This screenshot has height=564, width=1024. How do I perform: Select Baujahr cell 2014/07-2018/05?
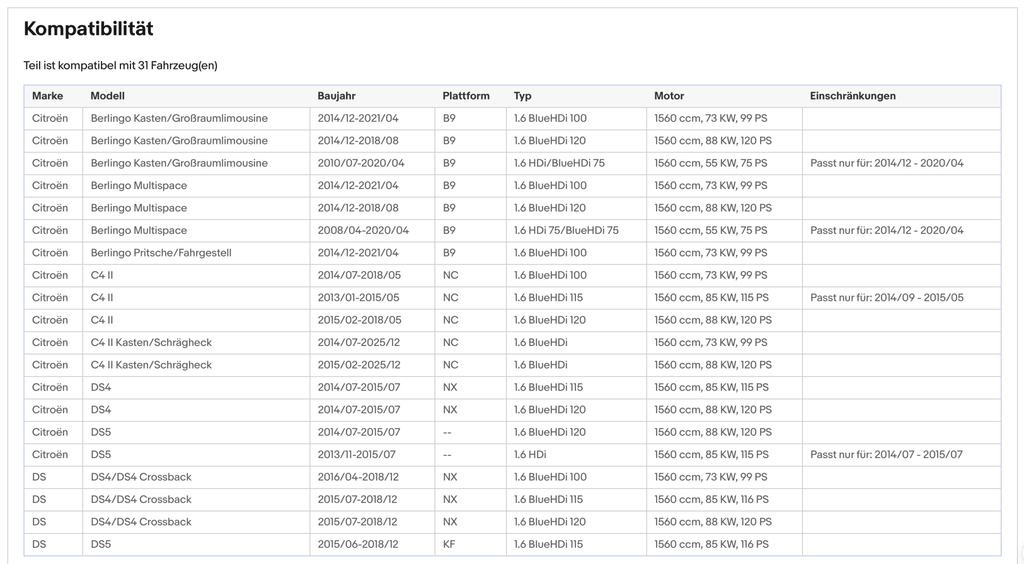click(360, 275)
